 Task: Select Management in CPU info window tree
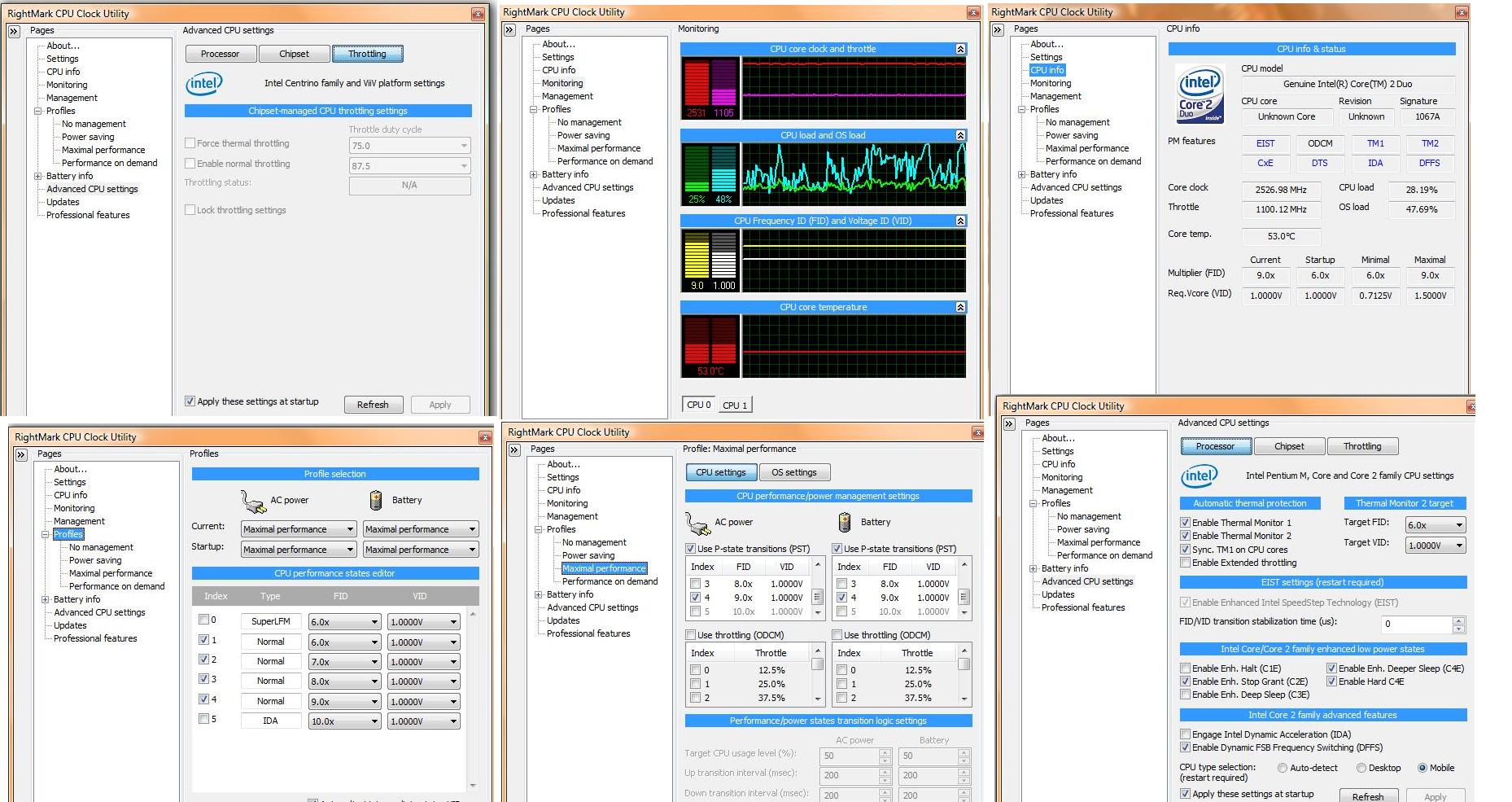click(1055, 96)
